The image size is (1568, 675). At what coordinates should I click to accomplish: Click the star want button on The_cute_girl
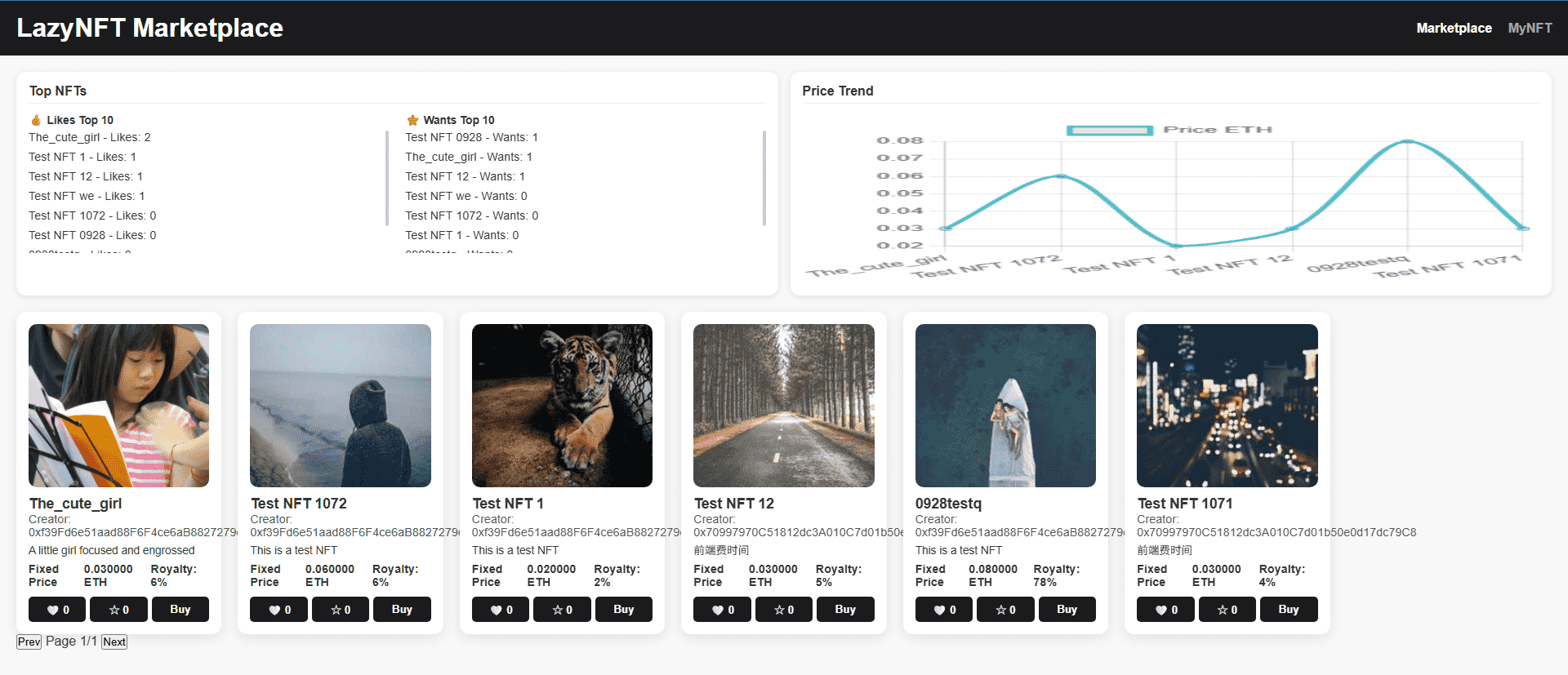(118, 610)
